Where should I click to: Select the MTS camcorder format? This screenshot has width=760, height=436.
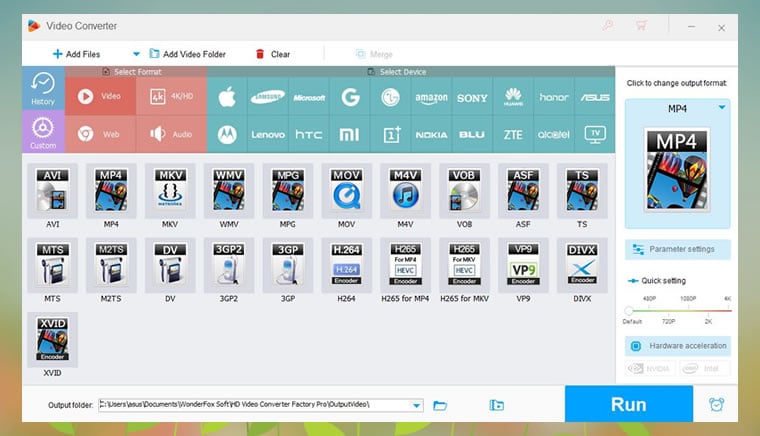[52, 265]
